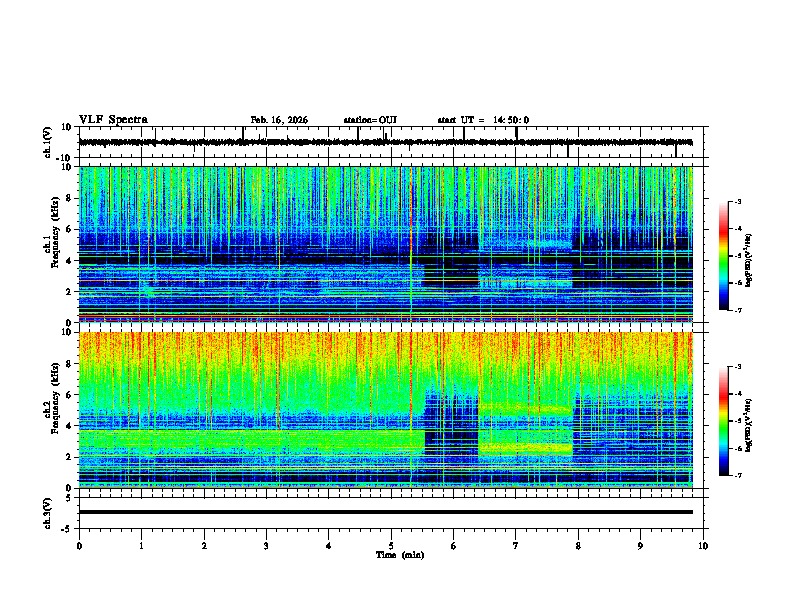Click the ch.2 spectrogram panel
792x612 pixels.
tap(393, 410)
